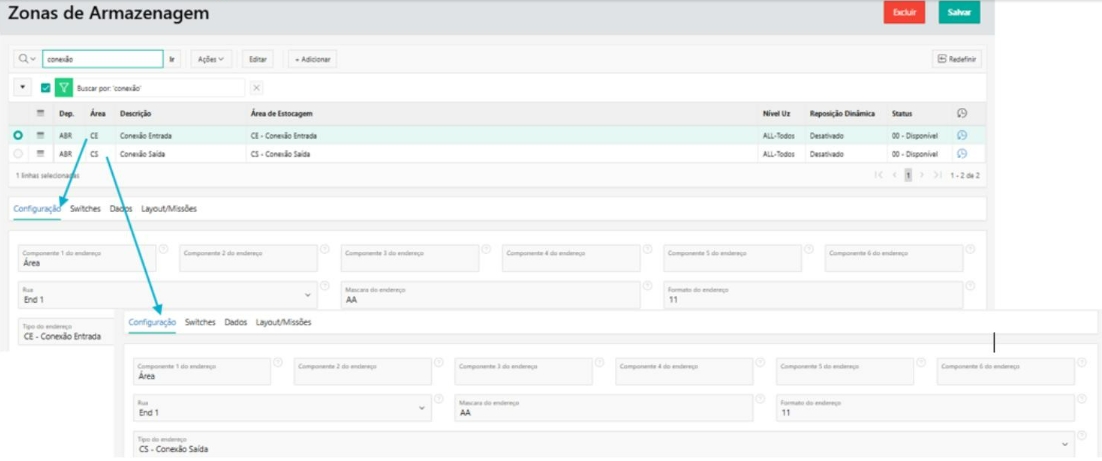The image size is (1102, 461).
Task: Click the history icon in table header
Action: pos(962,113)
